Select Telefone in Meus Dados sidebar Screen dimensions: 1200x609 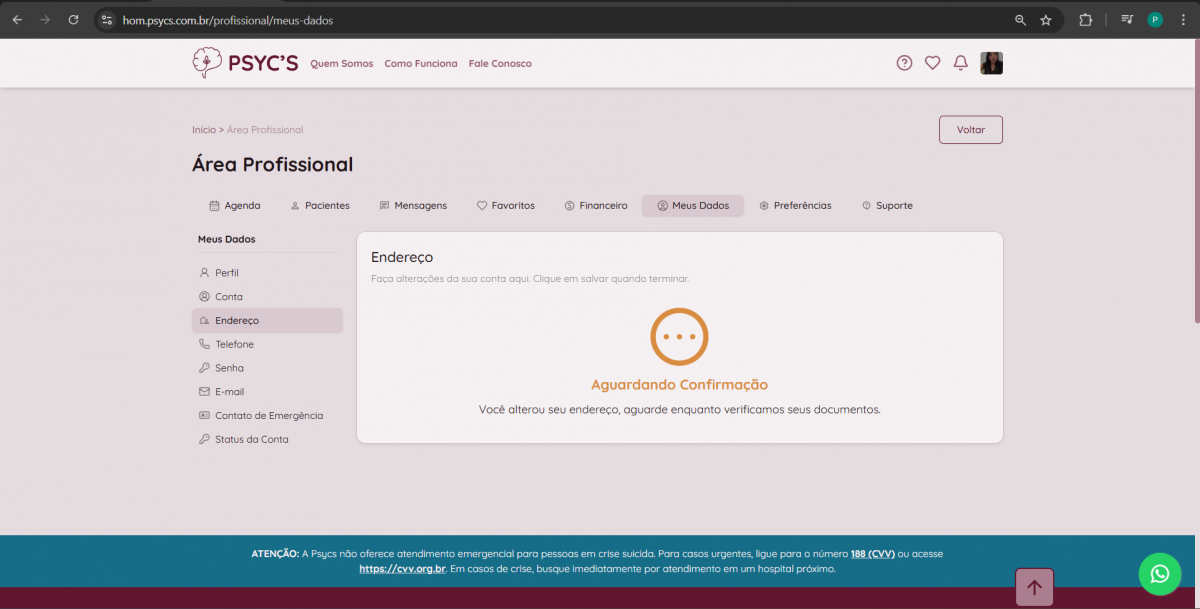(234, 344)
